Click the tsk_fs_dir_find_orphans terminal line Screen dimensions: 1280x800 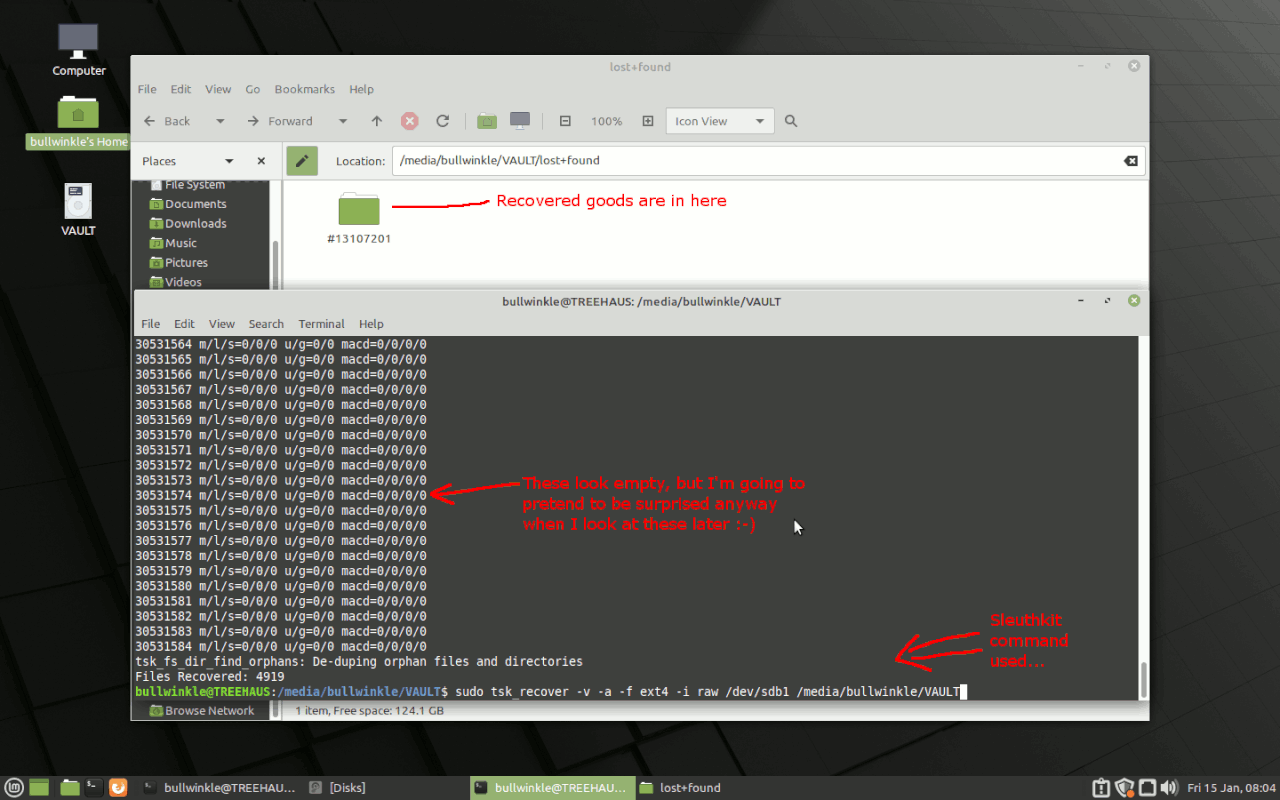click(358, 661)
